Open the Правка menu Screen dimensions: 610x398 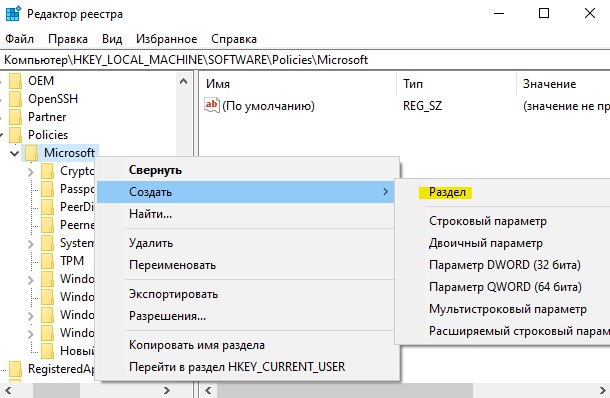click(x=68, y=39)
